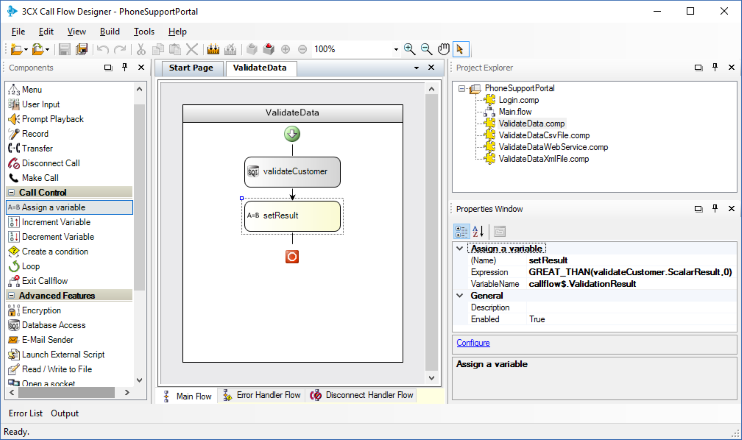Click the Save toolbar icon

tap(65, 49)
